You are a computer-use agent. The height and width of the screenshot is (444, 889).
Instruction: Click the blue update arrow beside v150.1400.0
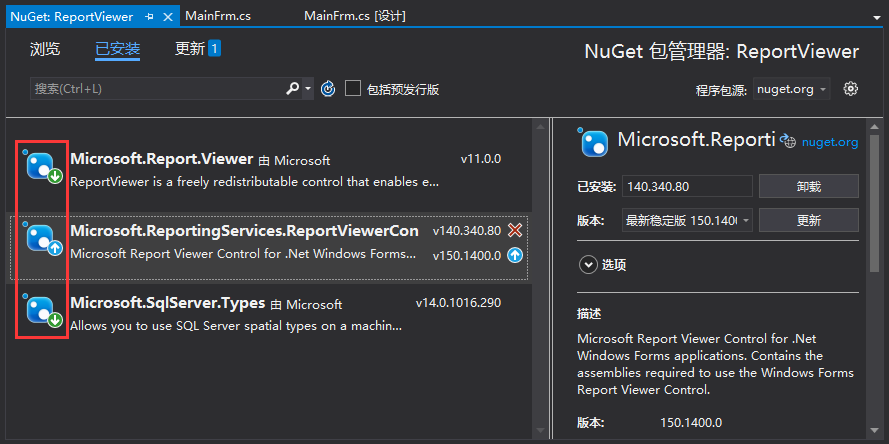tap(515, 255)
